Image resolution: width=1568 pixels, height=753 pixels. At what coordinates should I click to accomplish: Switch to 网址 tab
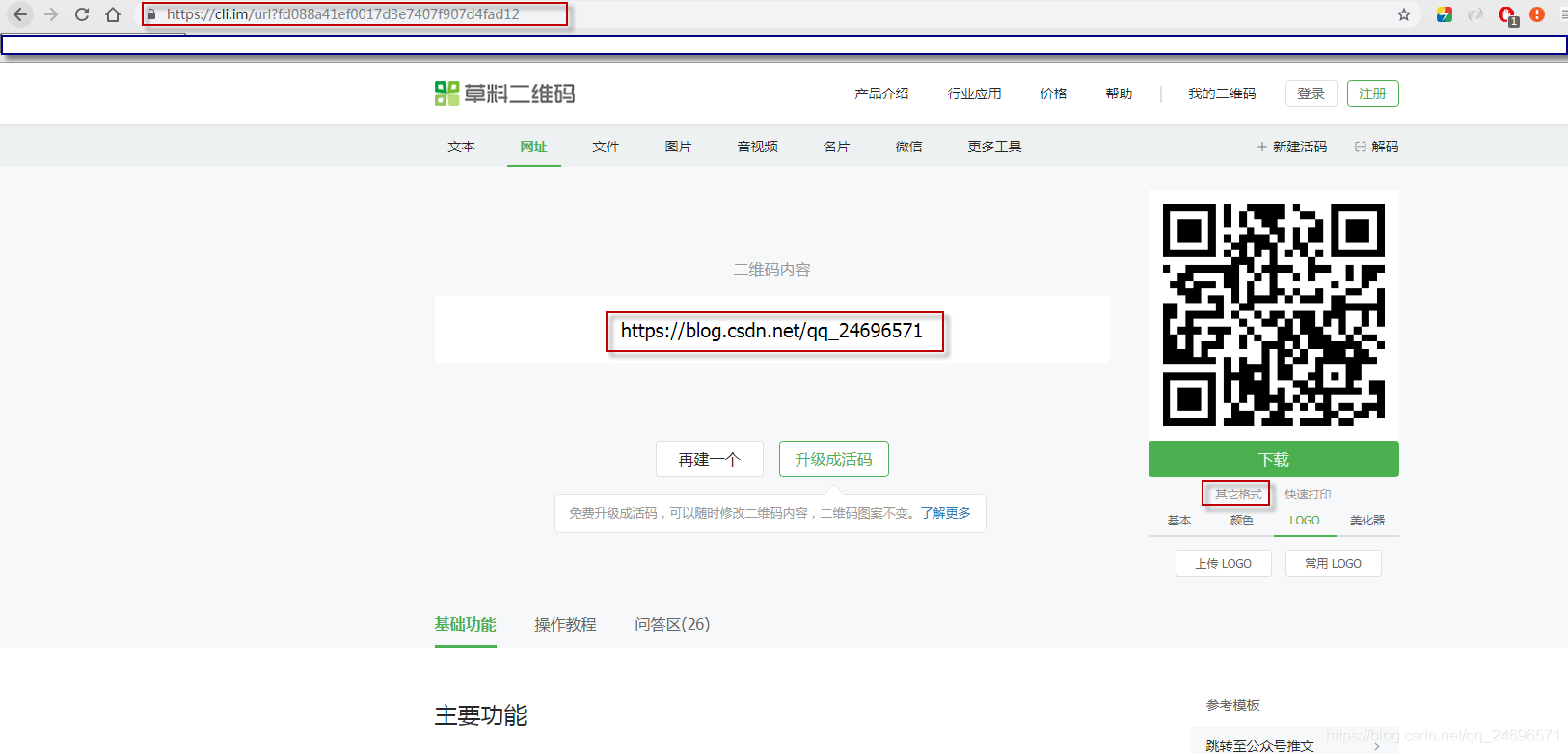tap(533, 147)
